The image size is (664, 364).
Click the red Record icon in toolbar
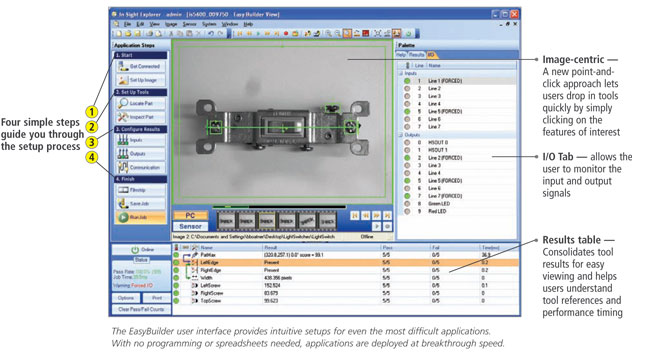[286, 33]
